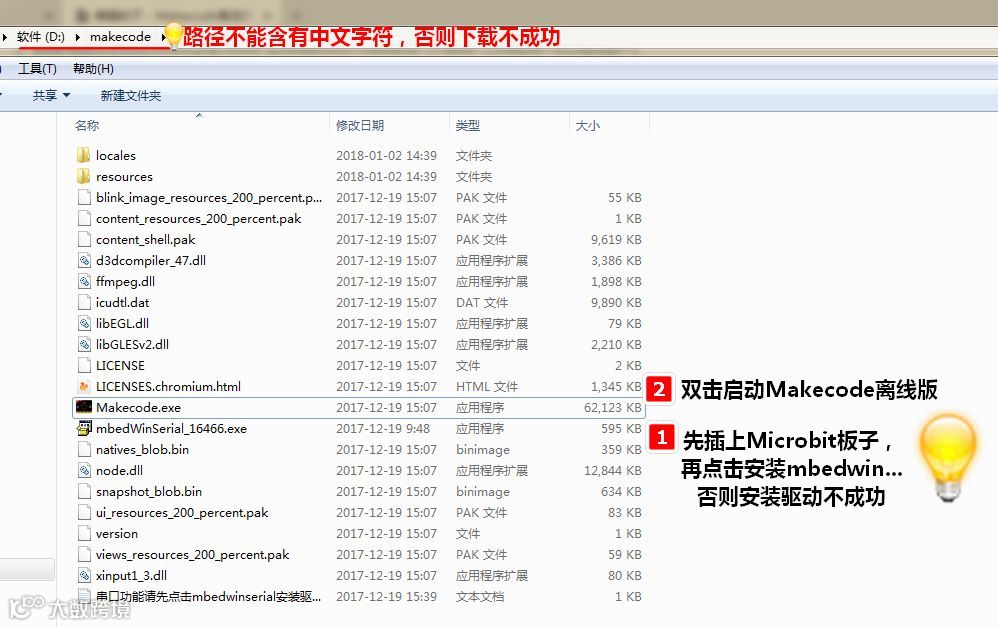Click the d3dcompiler_47.dll file icon
The image size is (998, 627).
click(84, 260)
